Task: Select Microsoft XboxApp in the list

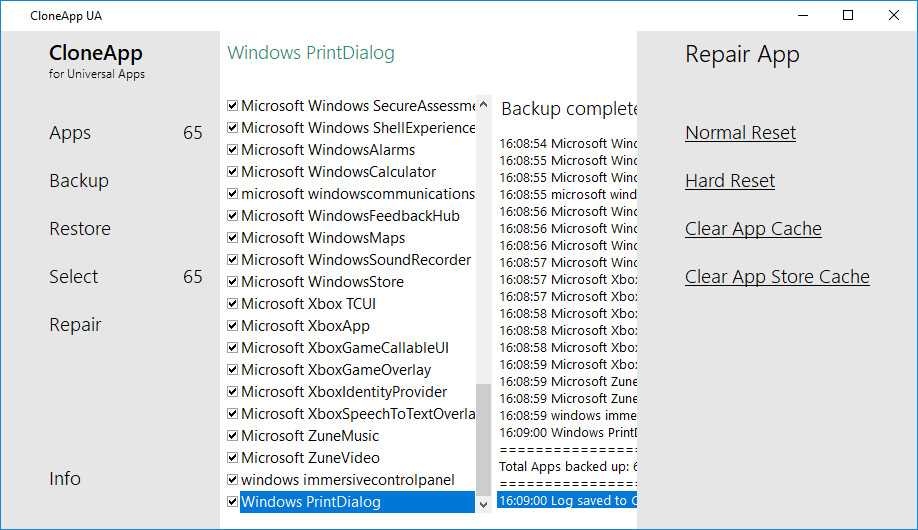Action: [305, 326]
